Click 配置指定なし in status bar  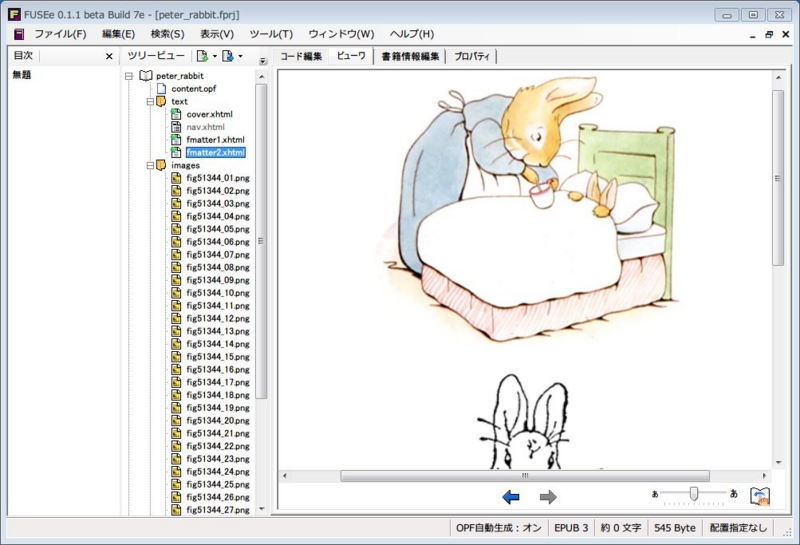pyautogui.click(x=738, y=528)
